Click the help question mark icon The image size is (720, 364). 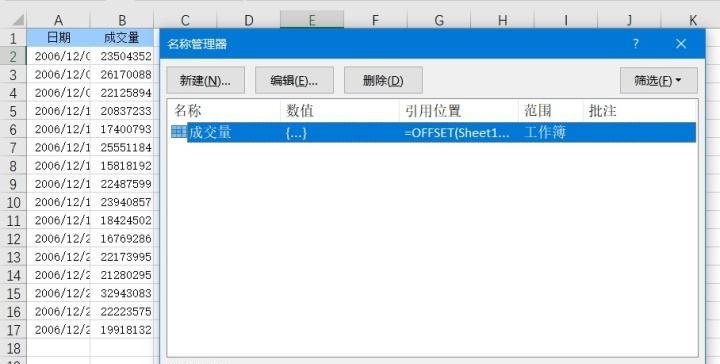click(636, 44)
